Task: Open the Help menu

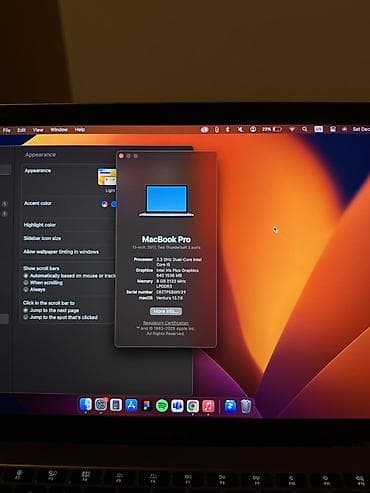Action: (x=80, y=129)
